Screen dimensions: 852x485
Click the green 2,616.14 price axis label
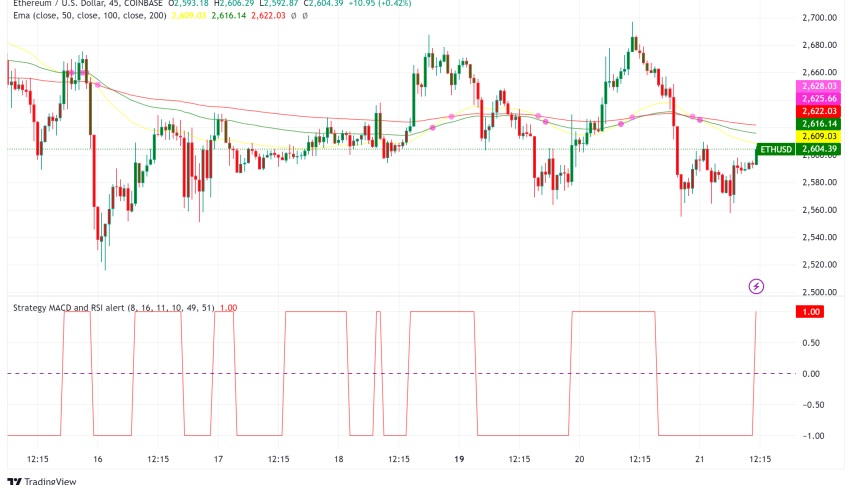point(819,124)
